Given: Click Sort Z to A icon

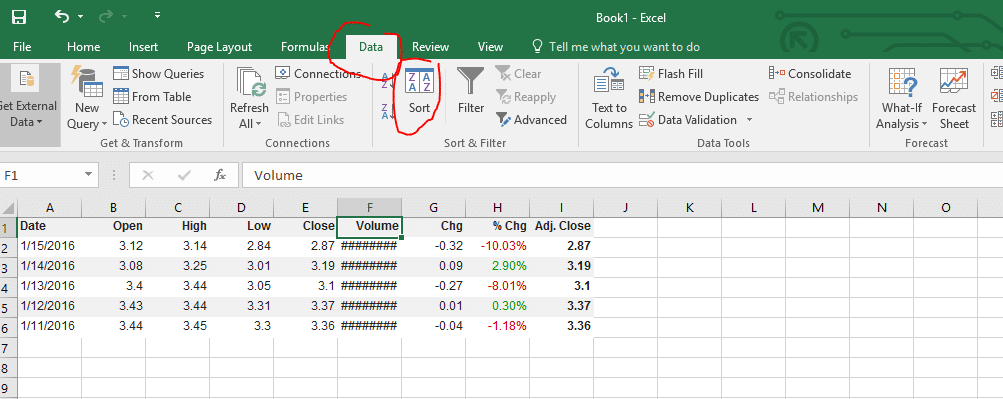Looking at the screenshot, I should 388,111.
